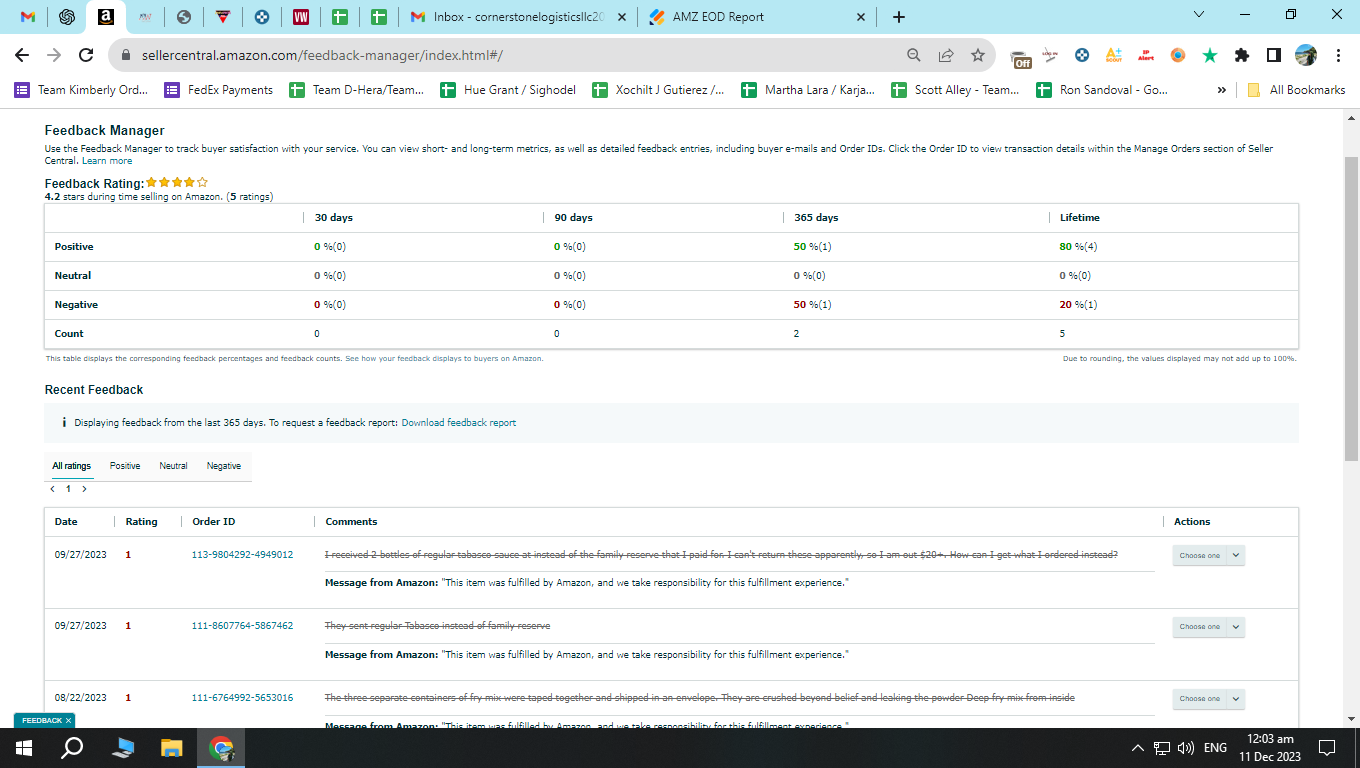Close the Inbox Gmail tab
Viewport: 1360px width, 768px height.
(621, 17)
